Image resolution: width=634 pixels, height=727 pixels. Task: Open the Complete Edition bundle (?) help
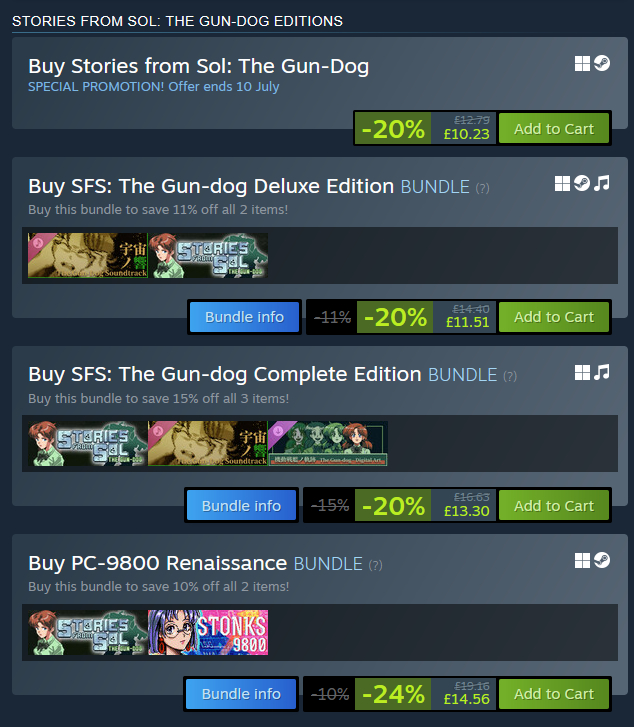(x=510, y=376)
